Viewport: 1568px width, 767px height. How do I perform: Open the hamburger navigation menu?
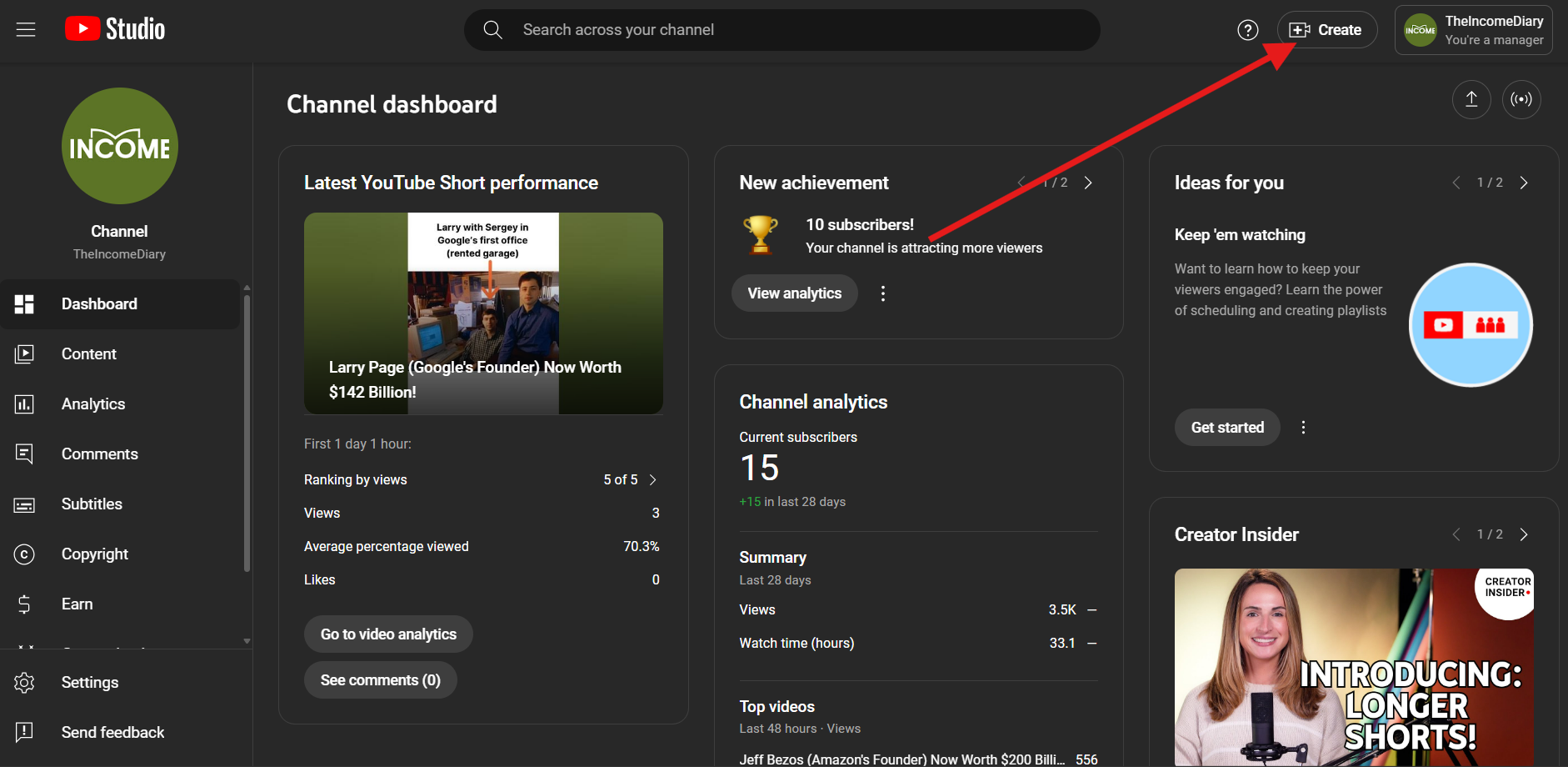(26, 30)
